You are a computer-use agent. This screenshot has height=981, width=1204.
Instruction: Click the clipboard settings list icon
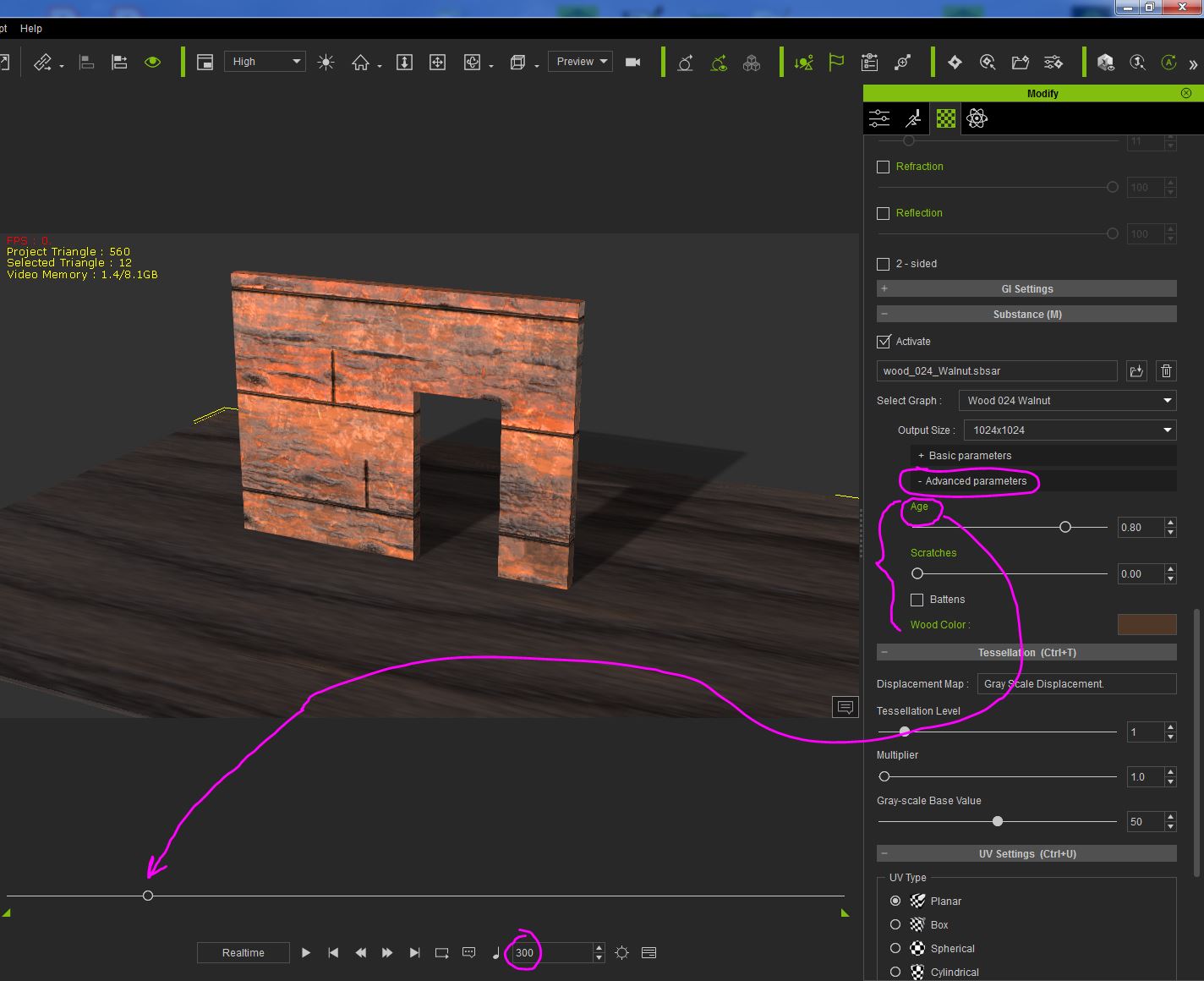(x=869, y=62)
